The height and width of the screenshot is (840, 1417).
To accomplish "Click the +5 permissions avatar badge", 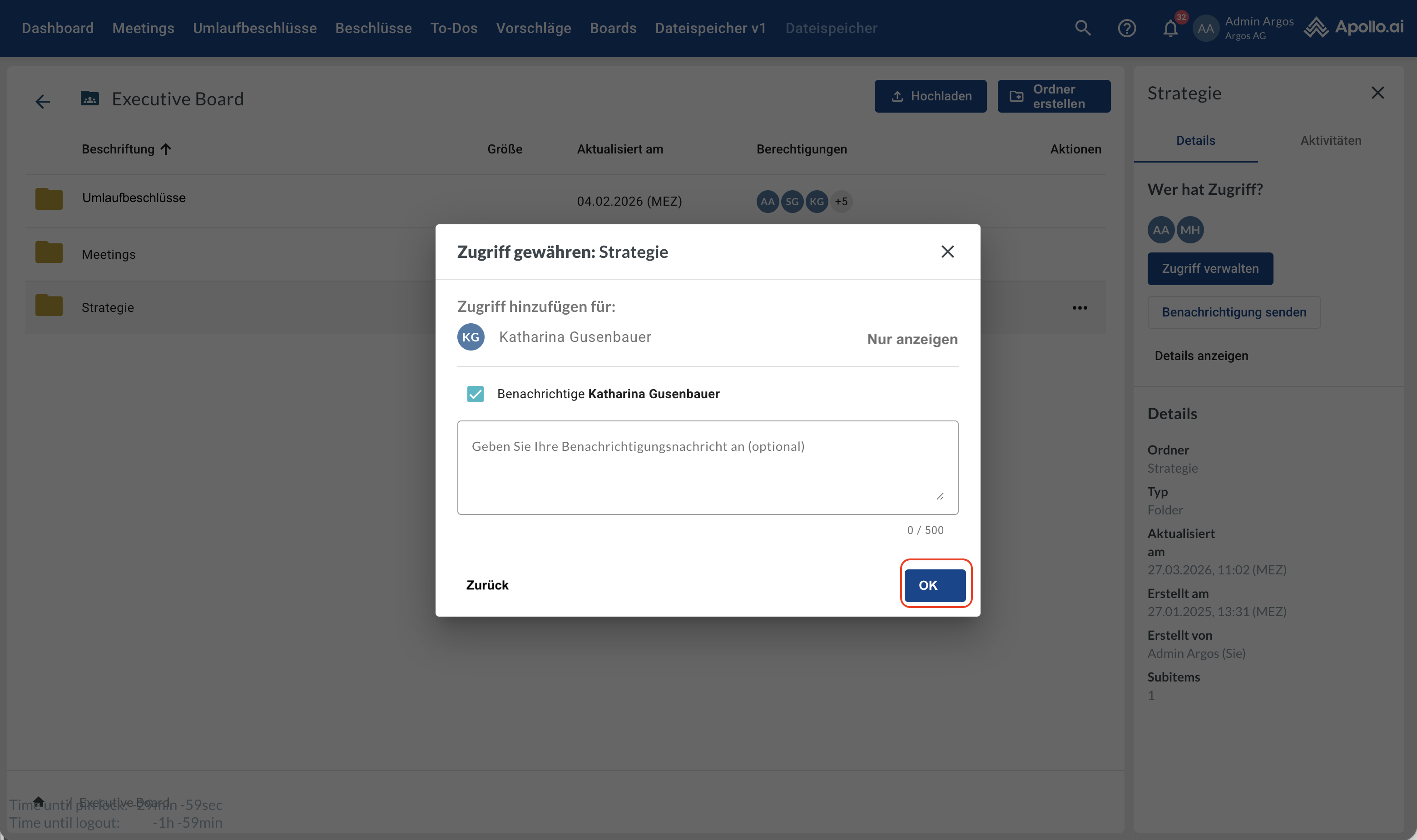I will click(x=841, y=202).
